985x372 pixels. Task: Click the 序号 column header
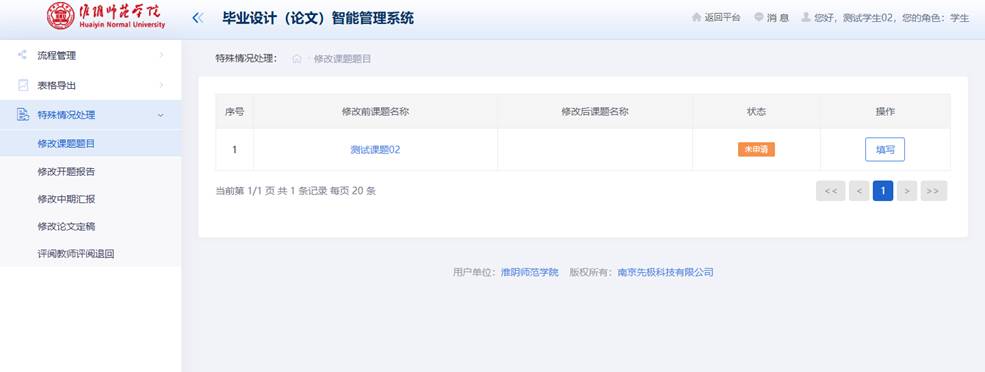pyautogui.click(x=234, y=111)
